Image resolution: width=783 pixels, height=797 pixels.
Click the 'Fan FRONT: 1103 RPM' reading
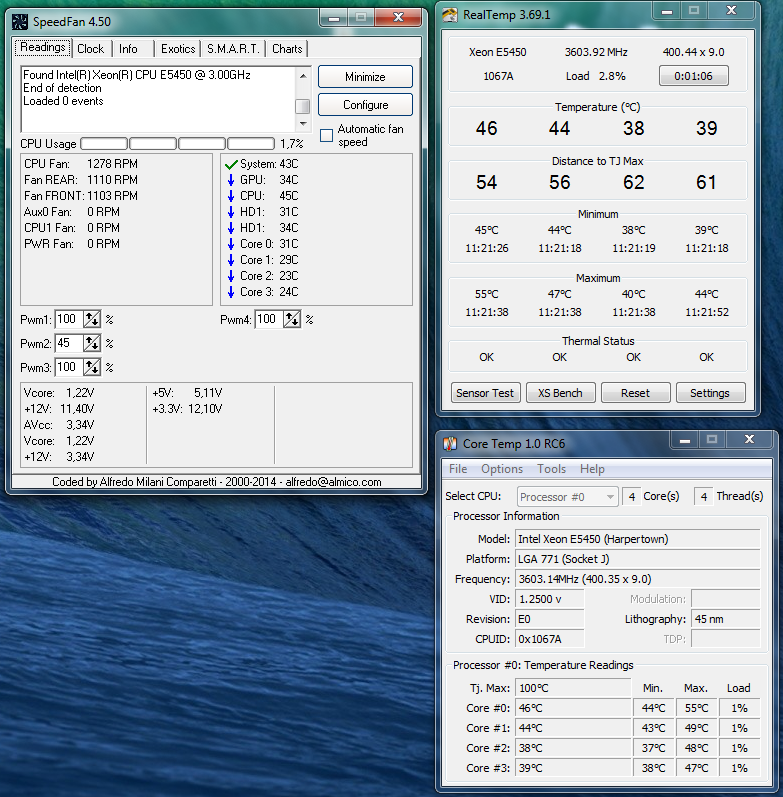pyautogui.click(x=81, y=196)
